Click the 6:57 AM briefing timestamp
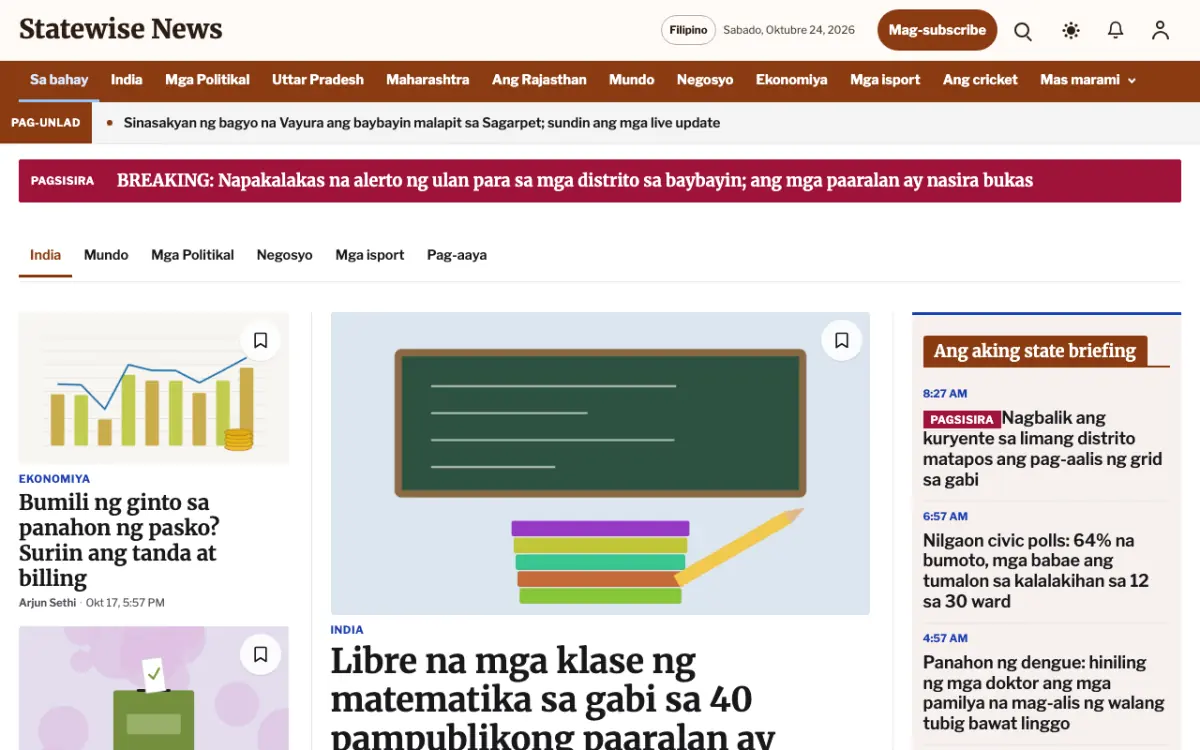Screen dimensions: 1200x750 [945, 517]
